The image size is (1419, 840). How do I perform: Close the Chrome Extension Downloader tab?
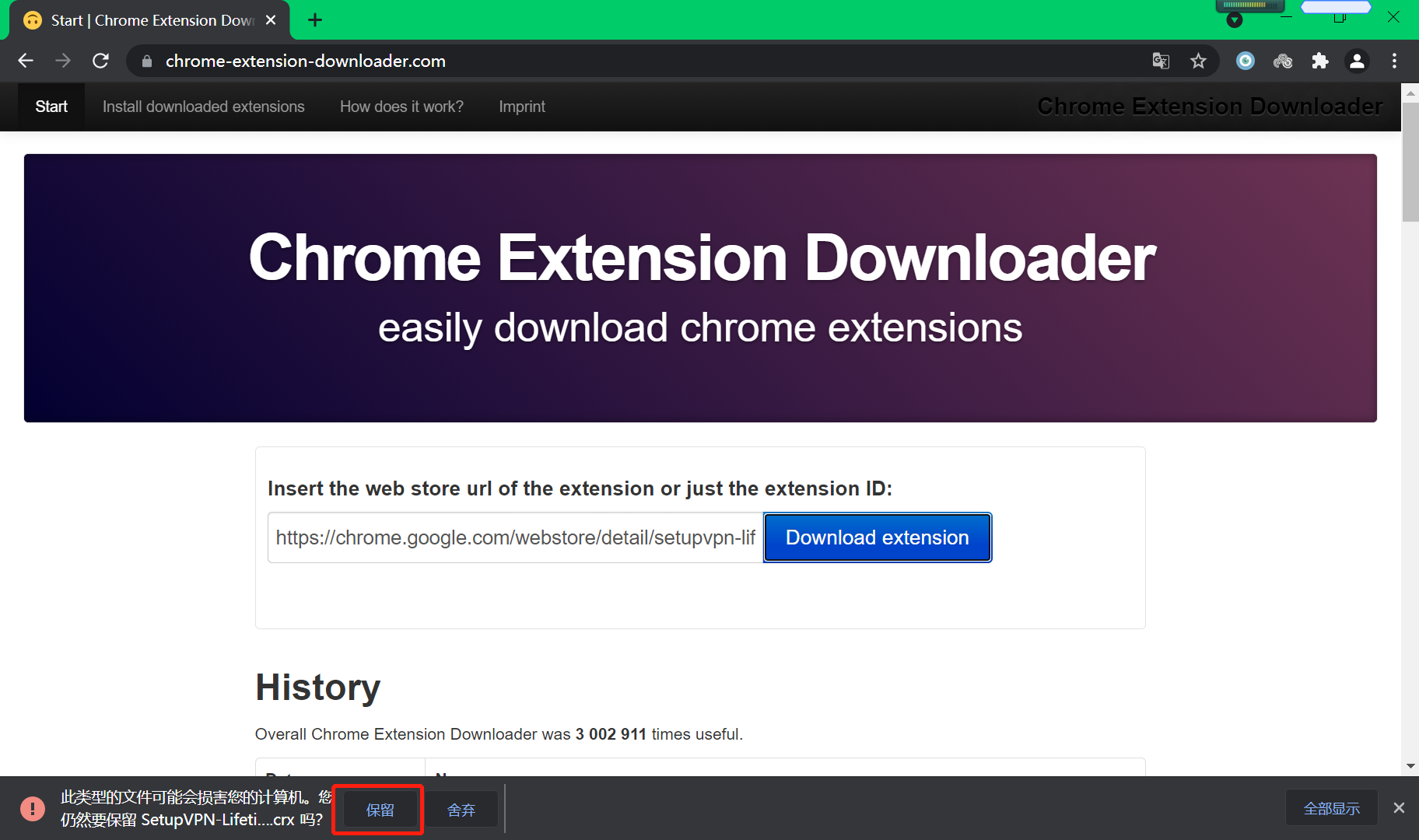point(271,20)
